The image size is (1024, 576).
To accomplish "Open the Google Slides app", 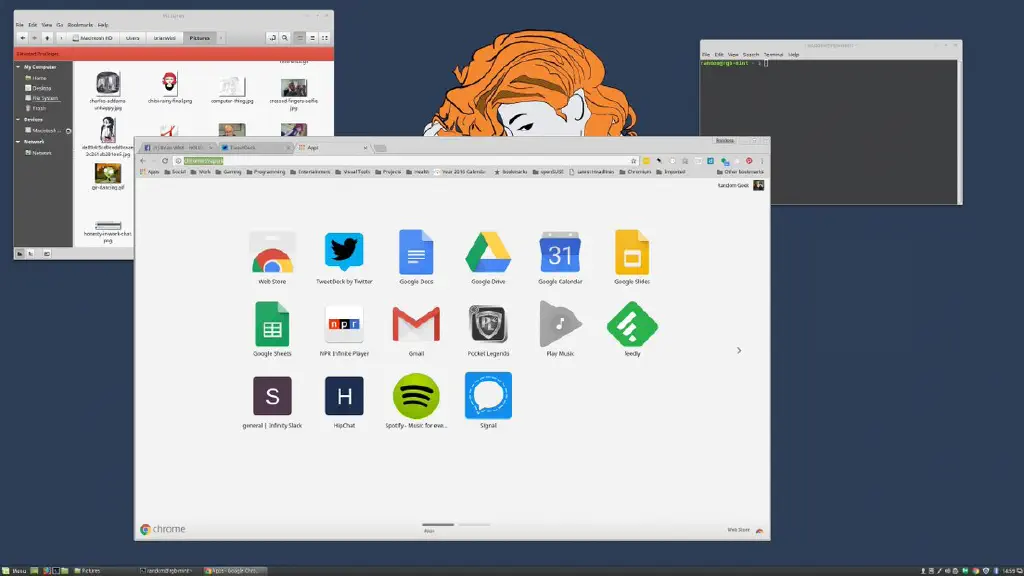I will tap(632, 257).
